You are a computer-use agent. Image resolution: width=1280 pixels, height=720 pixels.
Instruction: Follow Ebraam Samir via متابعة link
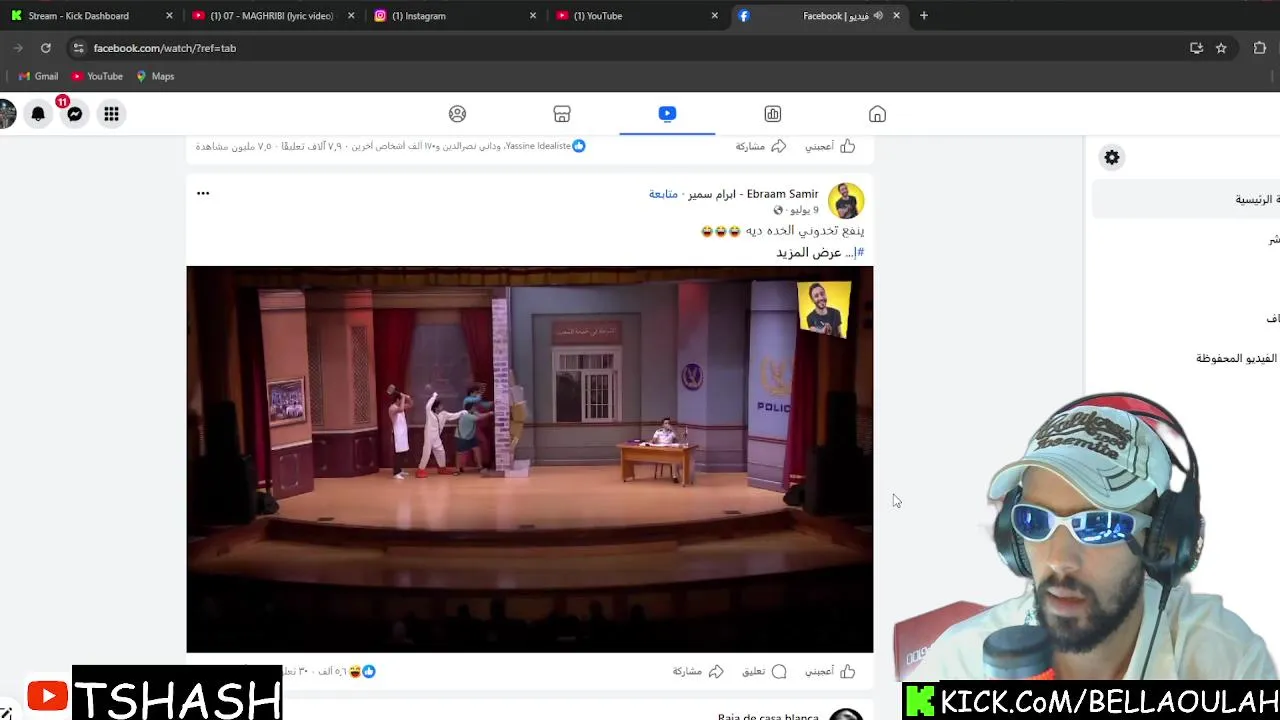click(663, 194)
